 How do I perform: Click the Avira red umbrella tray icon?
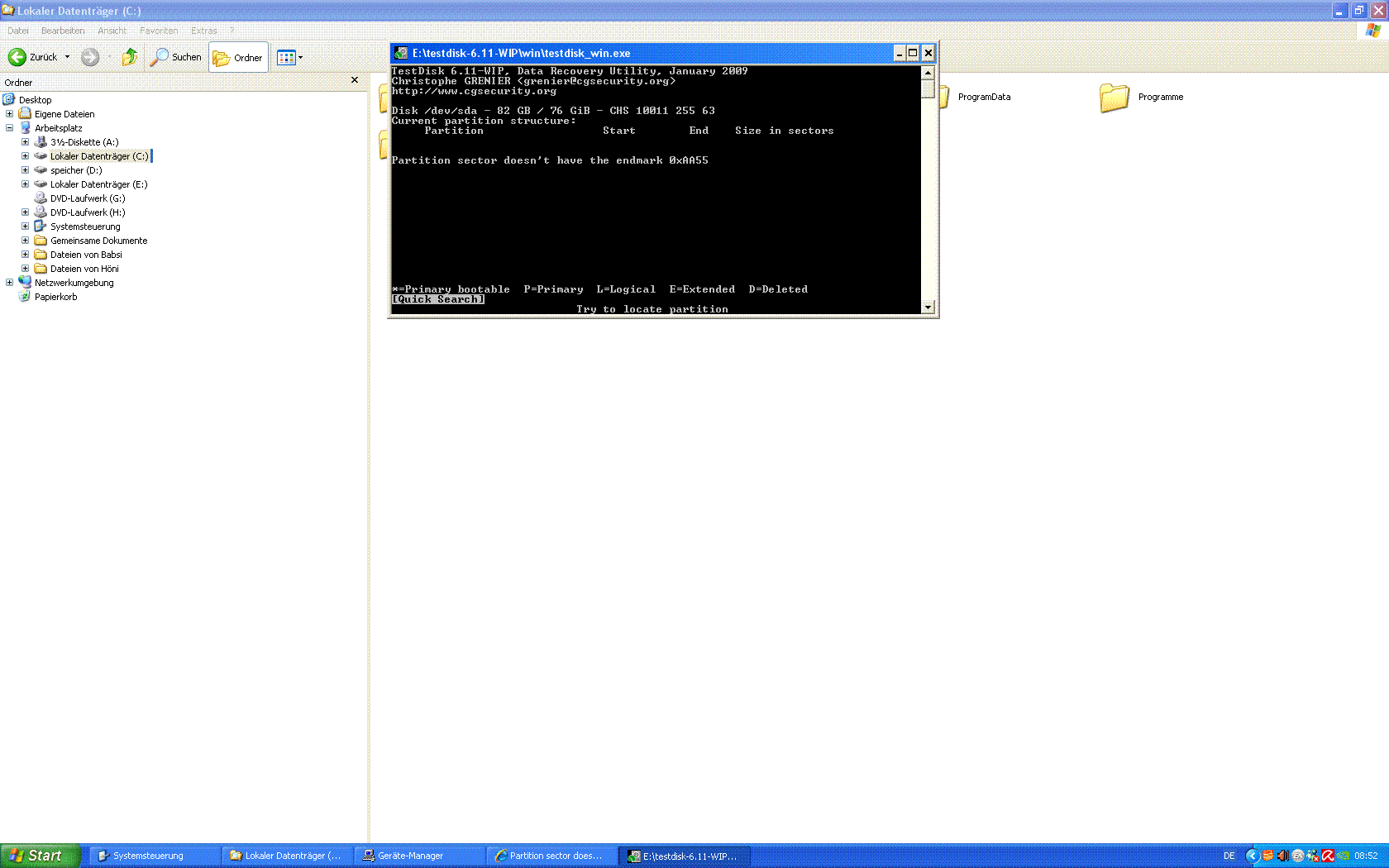pos(1328,856)
